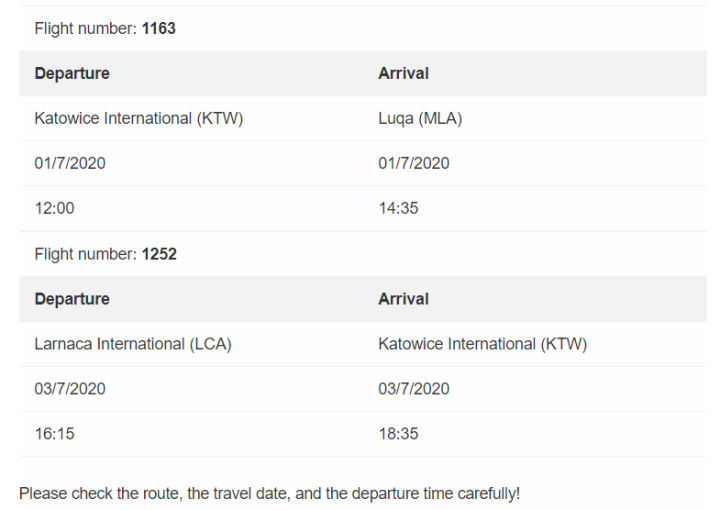Click the 18:35 arrival time
The image size is (720, 510).
pos(398,434)
